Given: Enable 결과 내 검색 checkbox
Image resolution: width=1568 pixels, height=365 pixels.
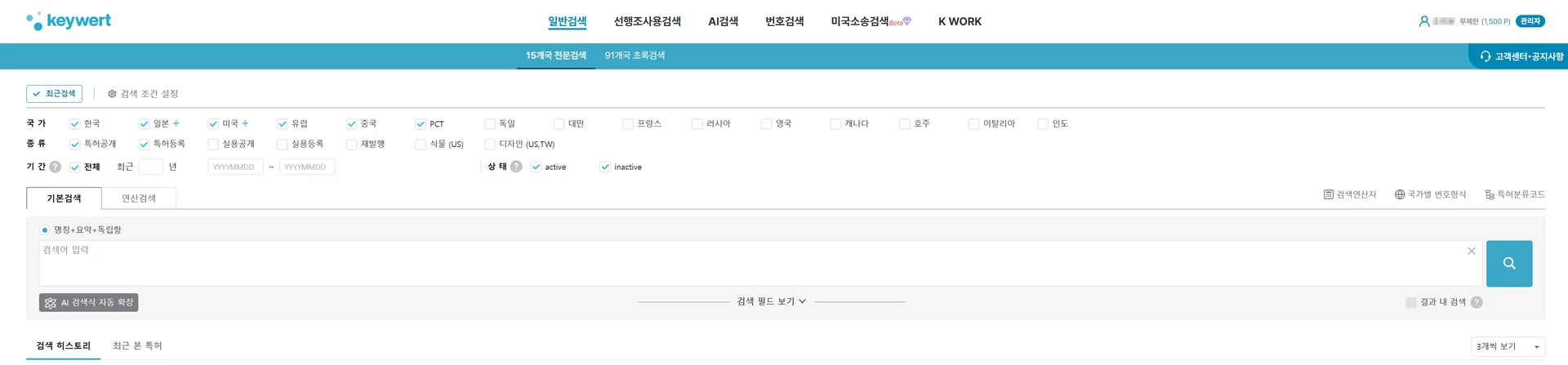Looking at the screenshot, I should (x=1410, y=302).
